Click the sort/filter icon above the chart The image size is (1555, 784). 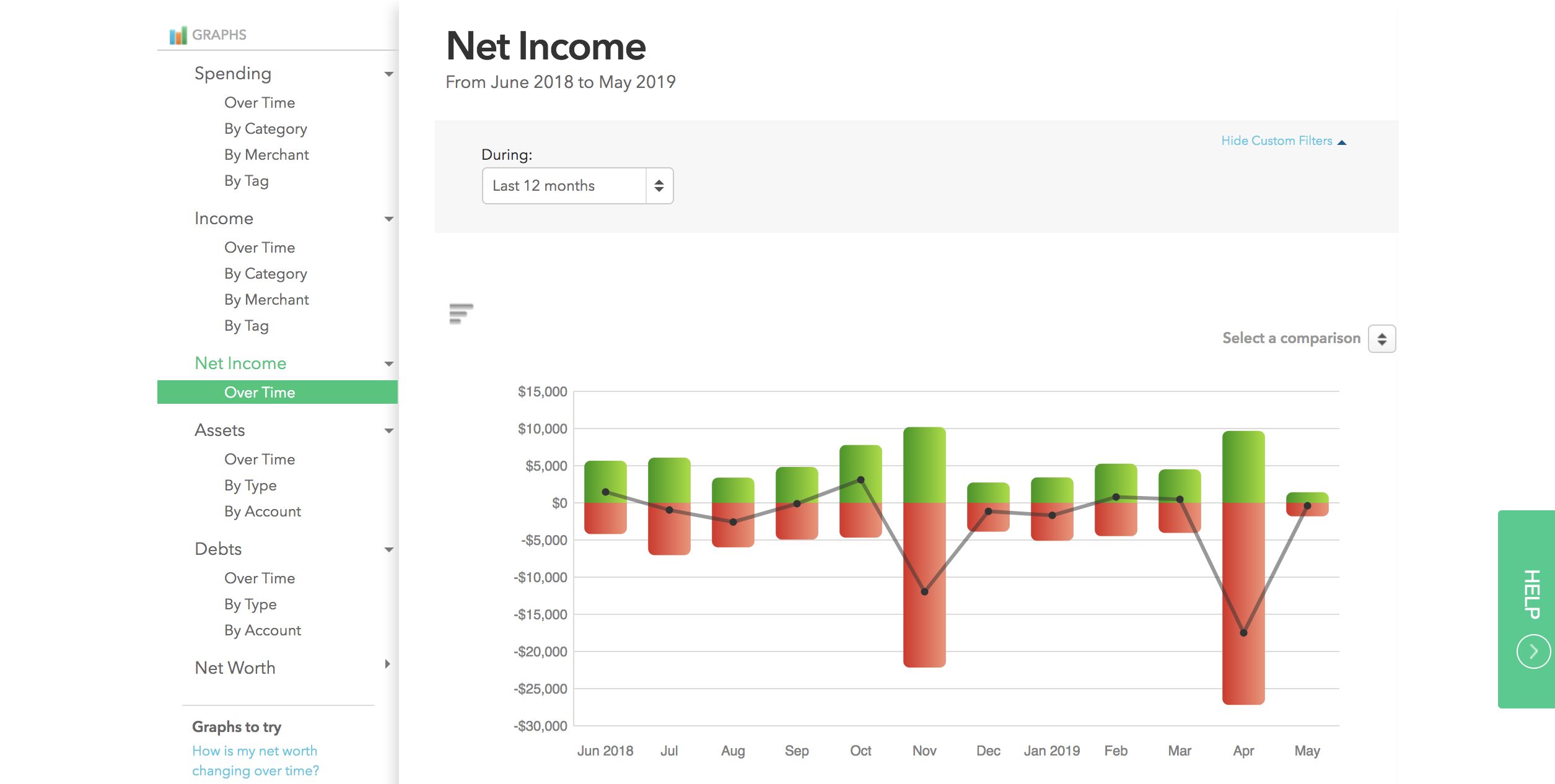click(461, 314)
